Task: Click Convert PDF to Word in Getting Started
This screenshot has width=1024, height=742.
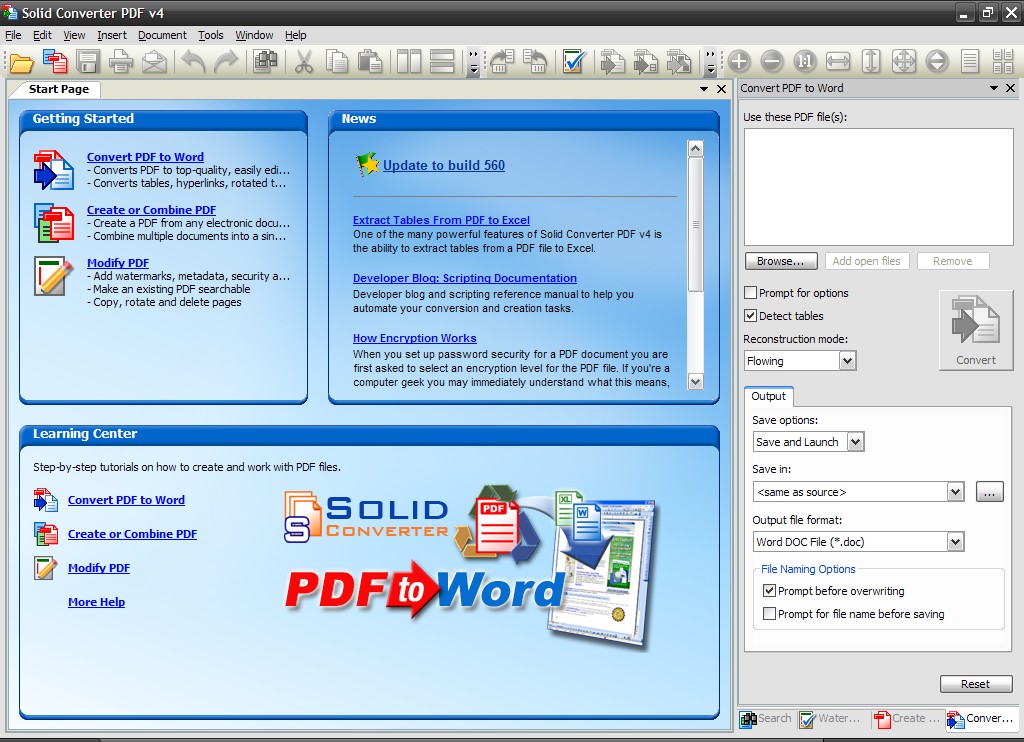Action: [145, 157]
